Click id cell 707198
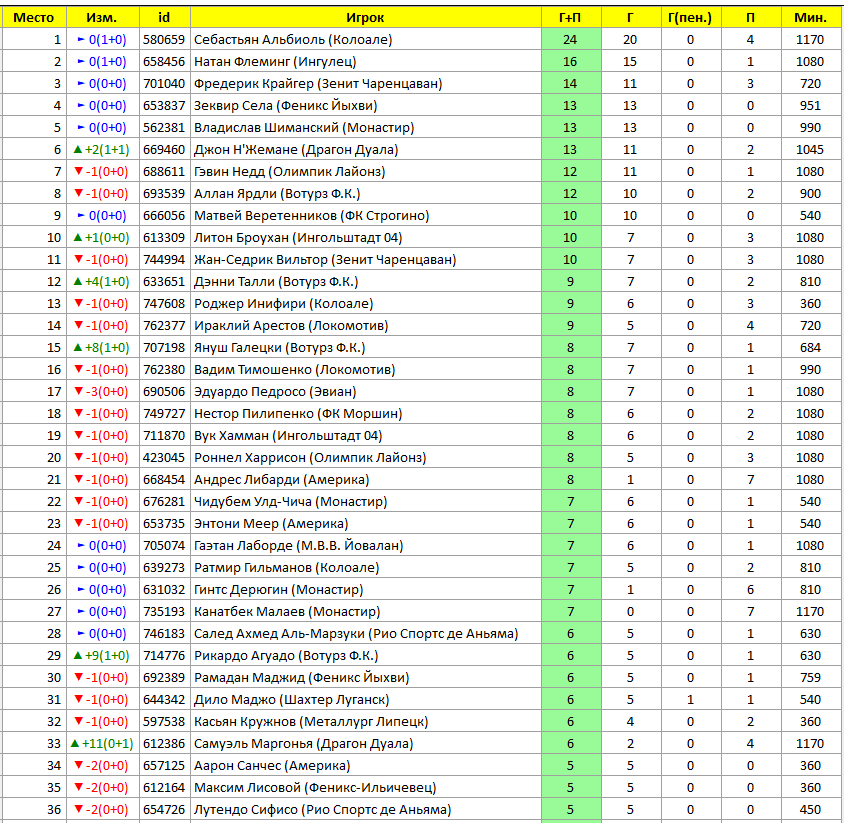Image resolution: width=844 pixels, height=823 pixels. (x=164, y=348)
